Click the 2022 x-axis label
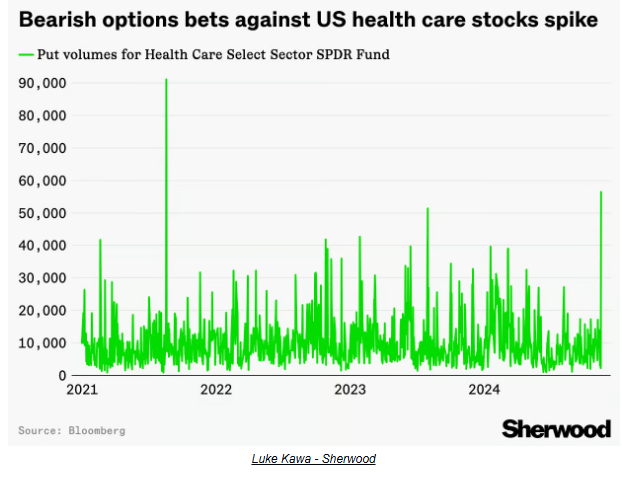This screenshot has width=622, height=481. click(x=216, y=389)
